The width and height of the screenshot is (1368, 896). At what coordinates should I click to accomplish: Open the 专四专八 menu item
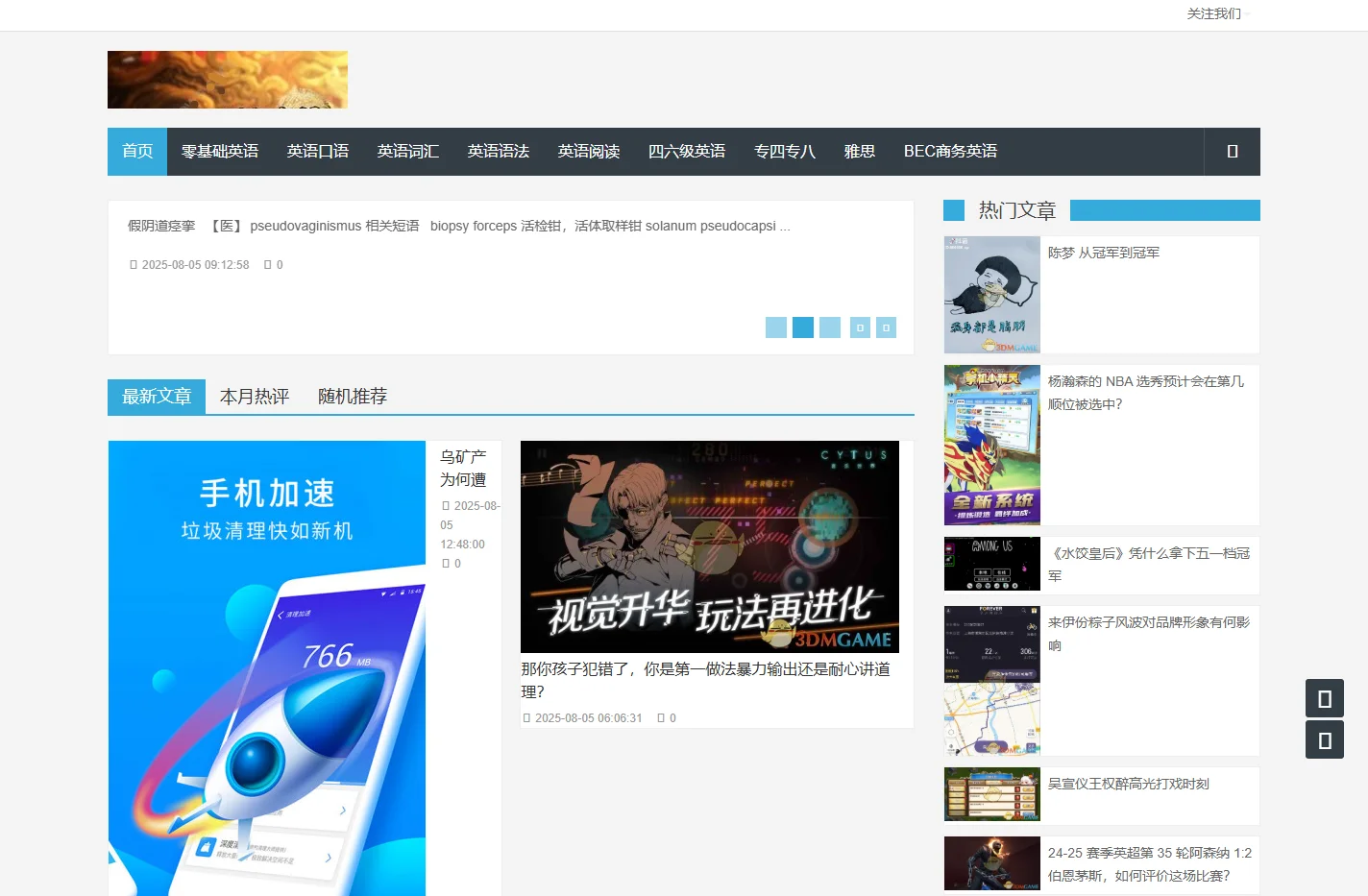(x=785, y=152)
